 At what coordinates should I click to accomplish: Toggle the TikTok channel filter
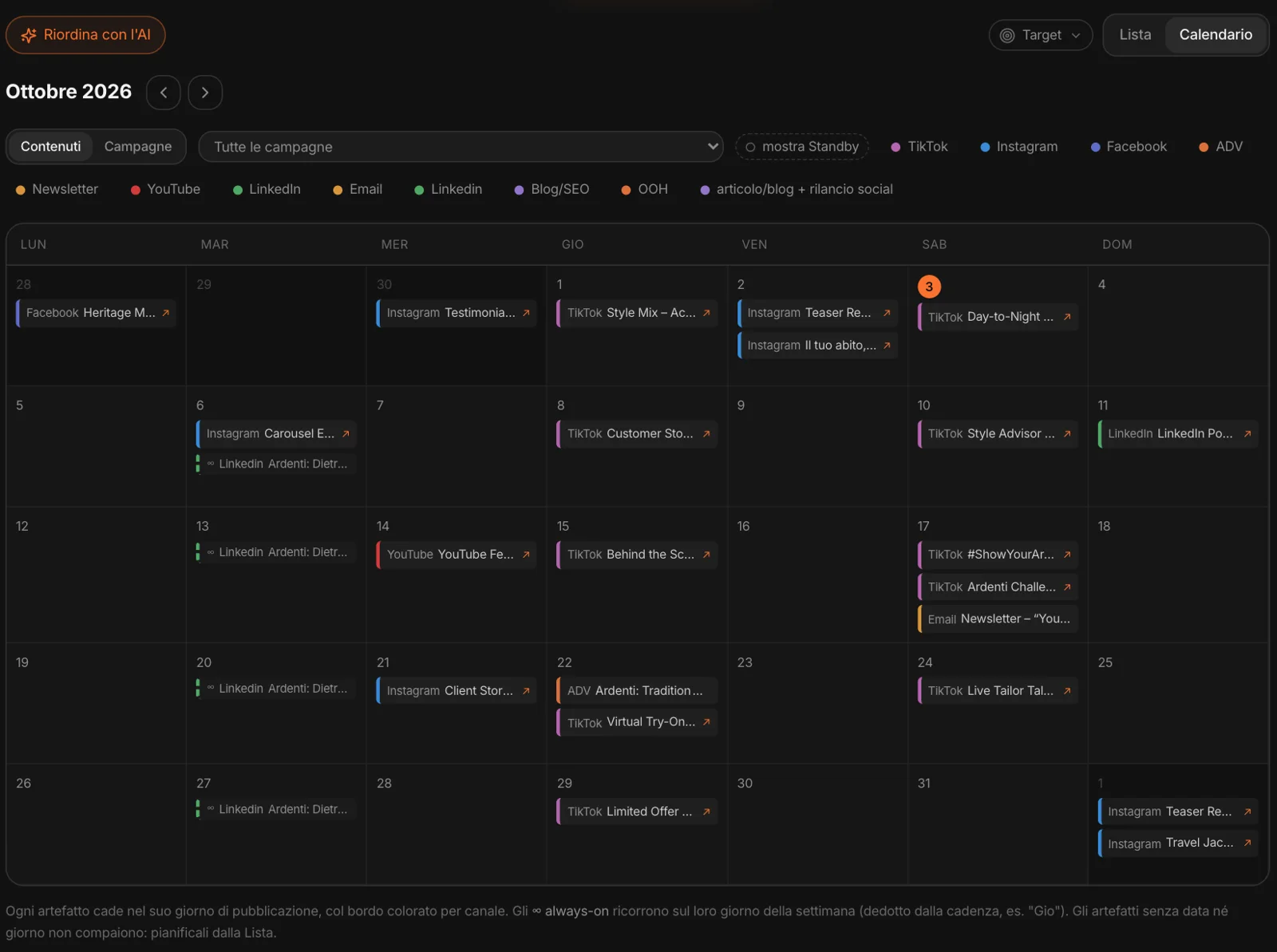[x=919, y=147]
